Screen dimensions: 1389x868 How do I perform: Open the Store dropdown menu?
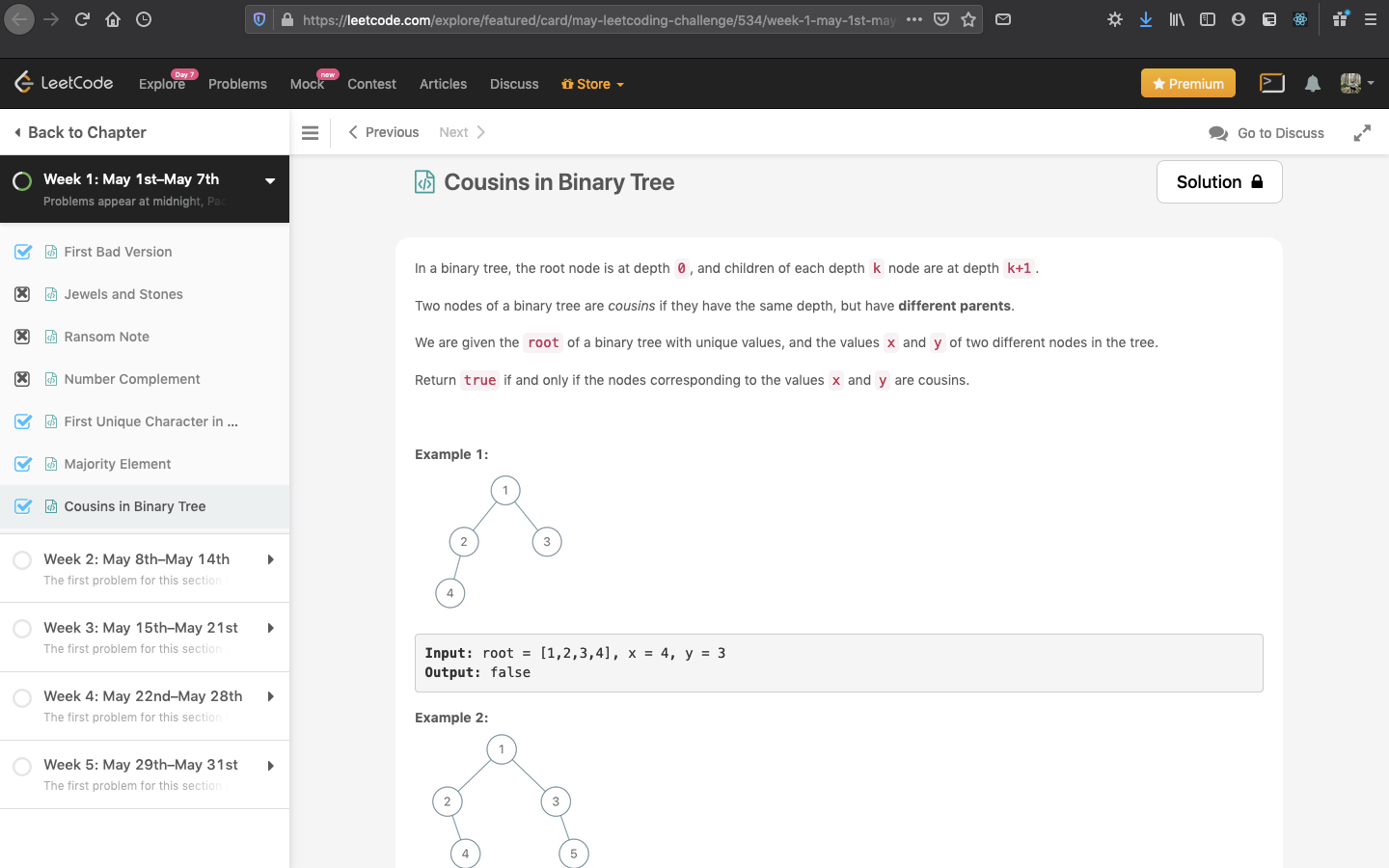592,84
